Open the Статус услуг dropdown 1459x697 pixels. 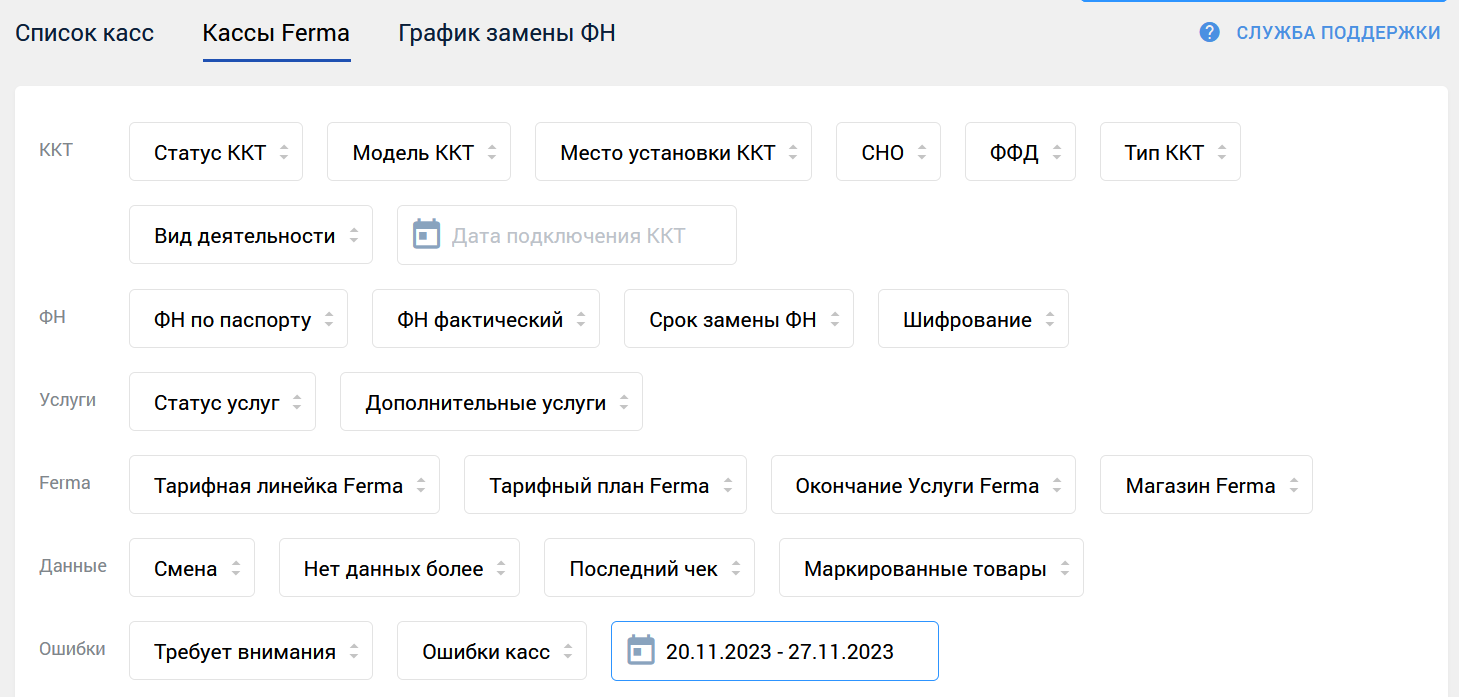(222, 402)
